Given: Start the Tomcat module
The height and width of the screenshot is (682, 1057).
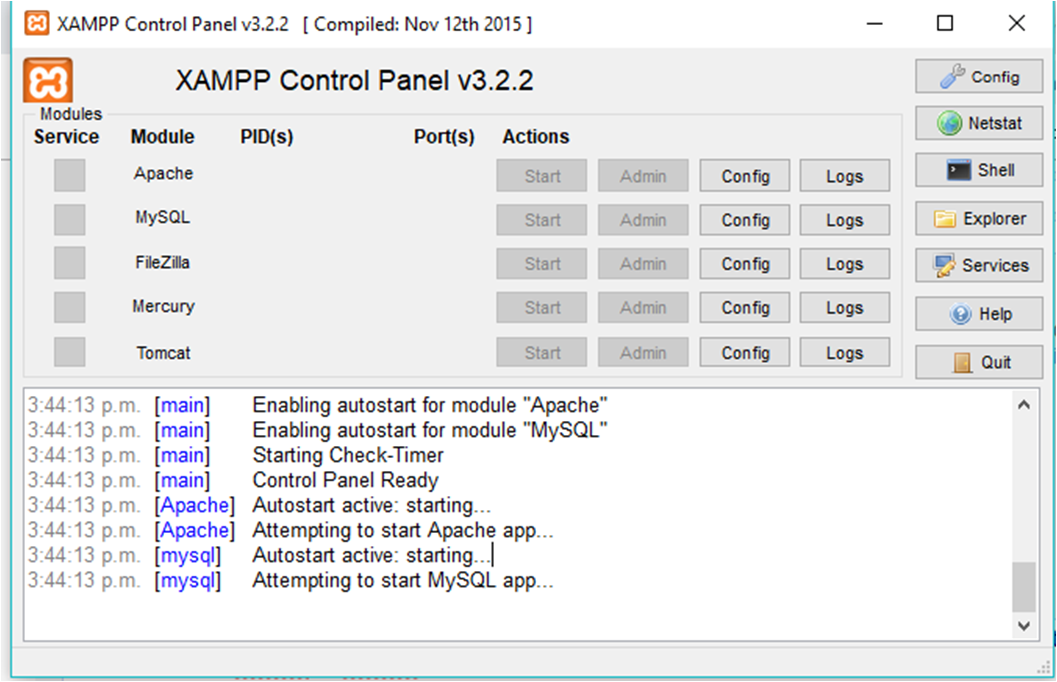Looking at the screenshot, I should [542, 352].
